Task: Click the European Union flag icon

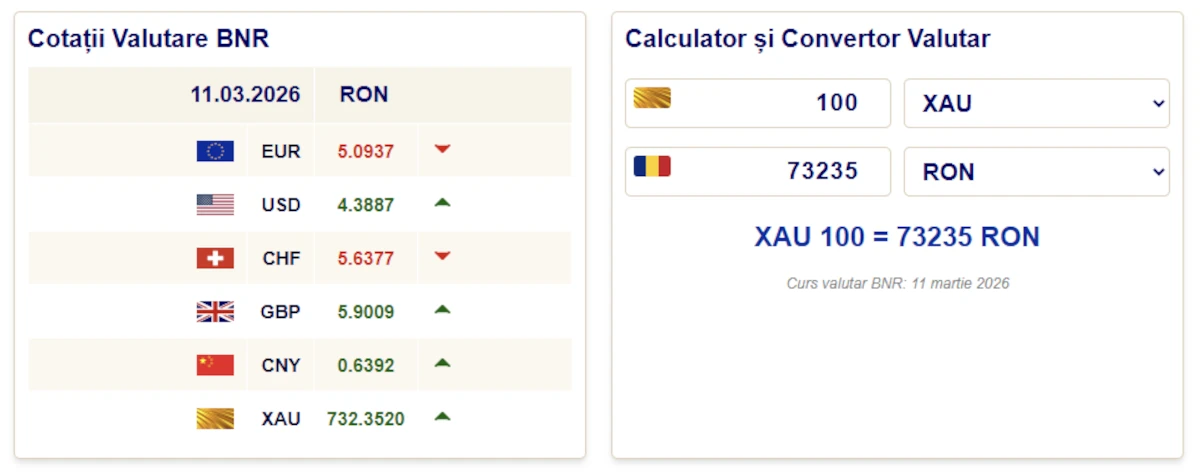Action: tap(215, 151)
